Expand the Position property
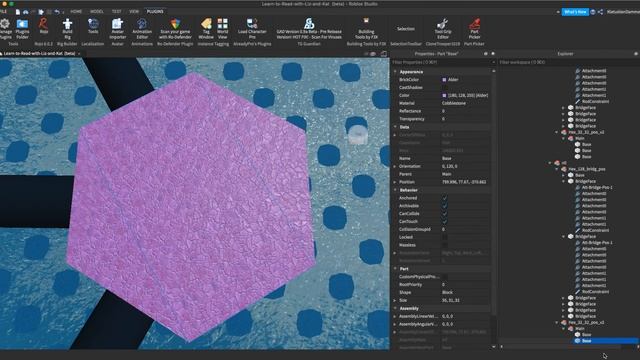The image size is (640, 360). pos(395,182)
